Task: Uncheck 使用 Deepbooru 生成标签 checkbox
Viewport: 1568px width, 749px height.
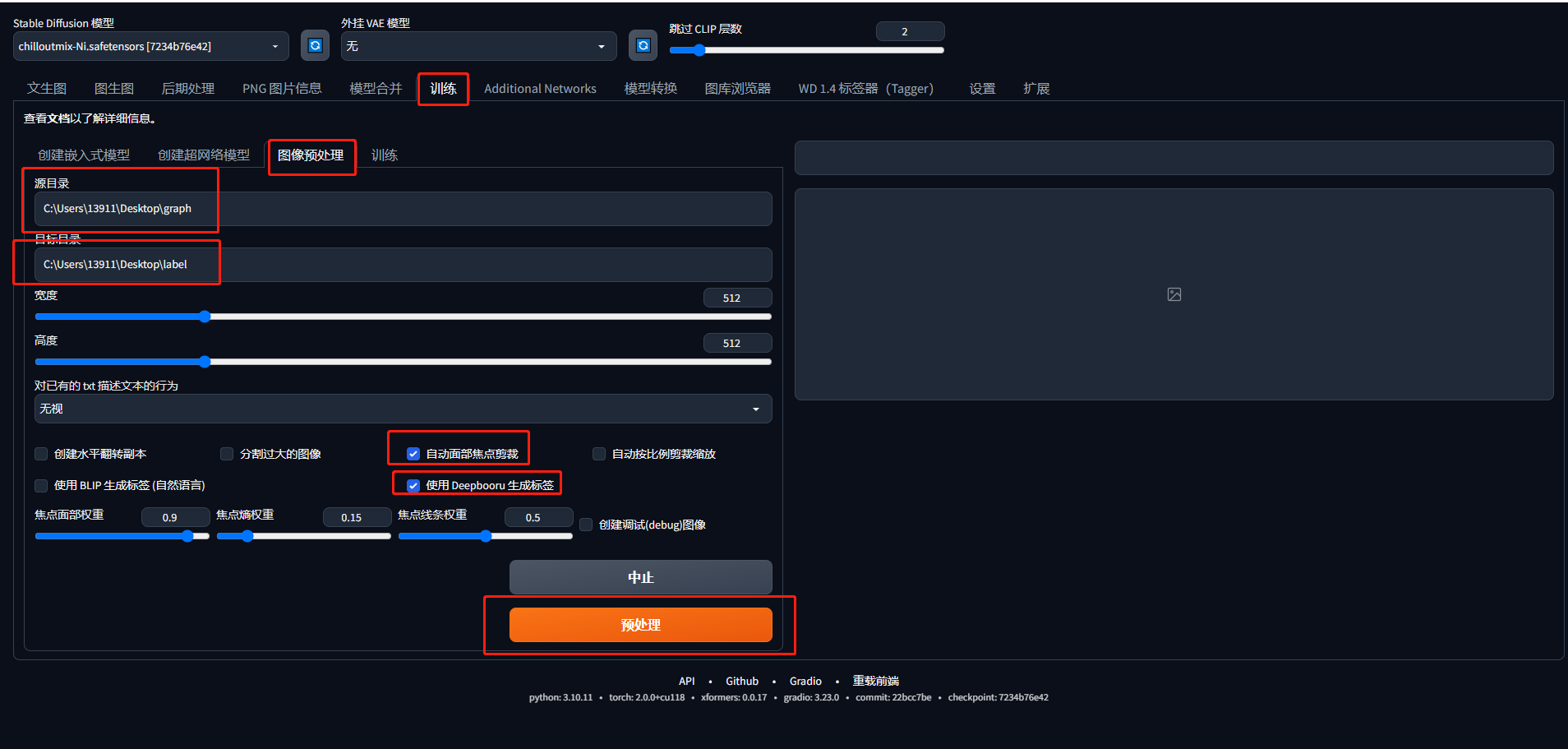Action: click(413, 485)
